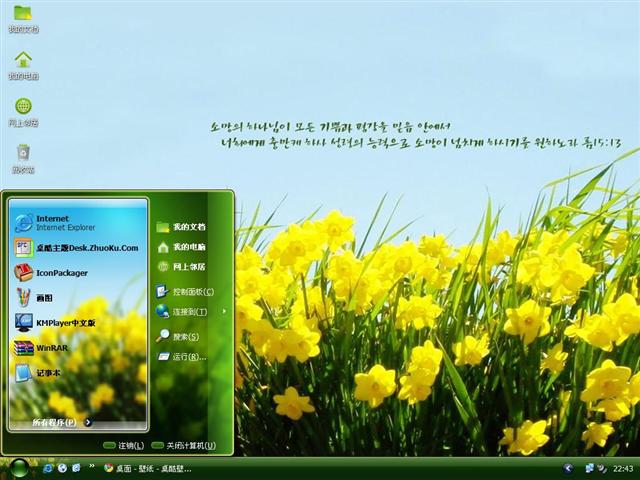
Task: Expand hidden system tray icons arrow
Action: (x=568, y=468)
